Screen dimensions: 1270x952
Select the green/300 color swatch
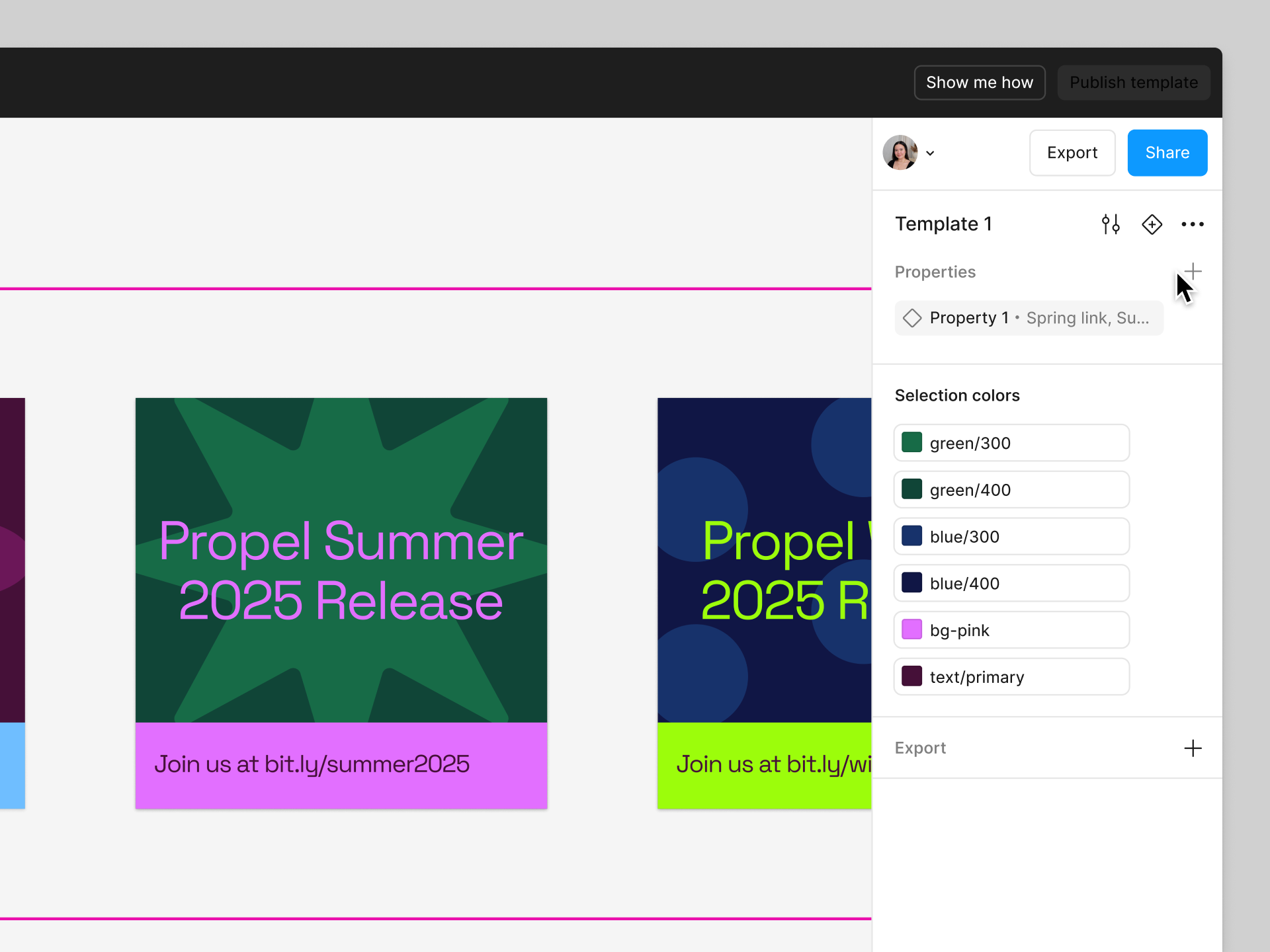(x=912, y=442)
